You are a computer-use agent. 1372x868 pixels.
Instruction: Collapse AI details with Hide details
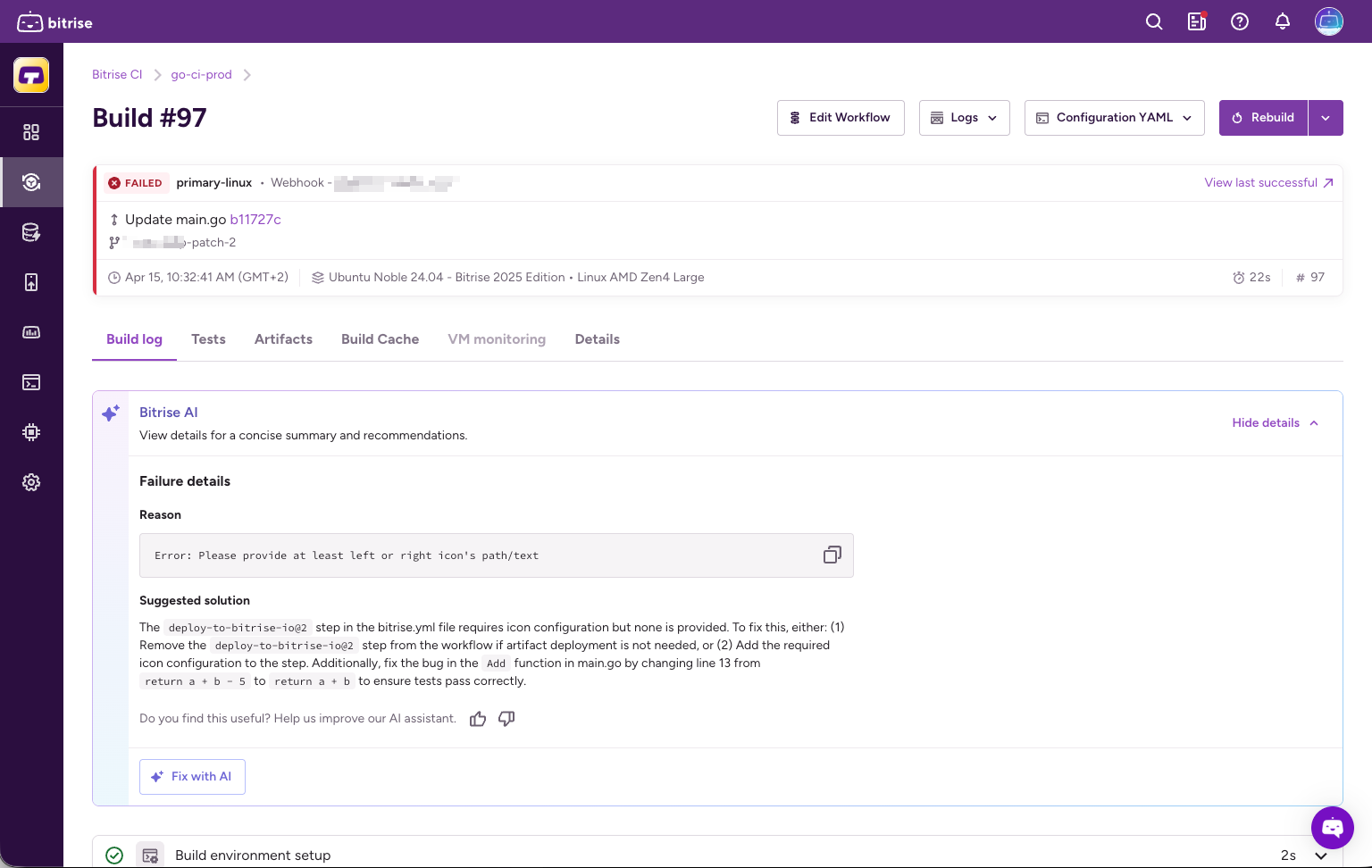click(x=1276, y=423)
